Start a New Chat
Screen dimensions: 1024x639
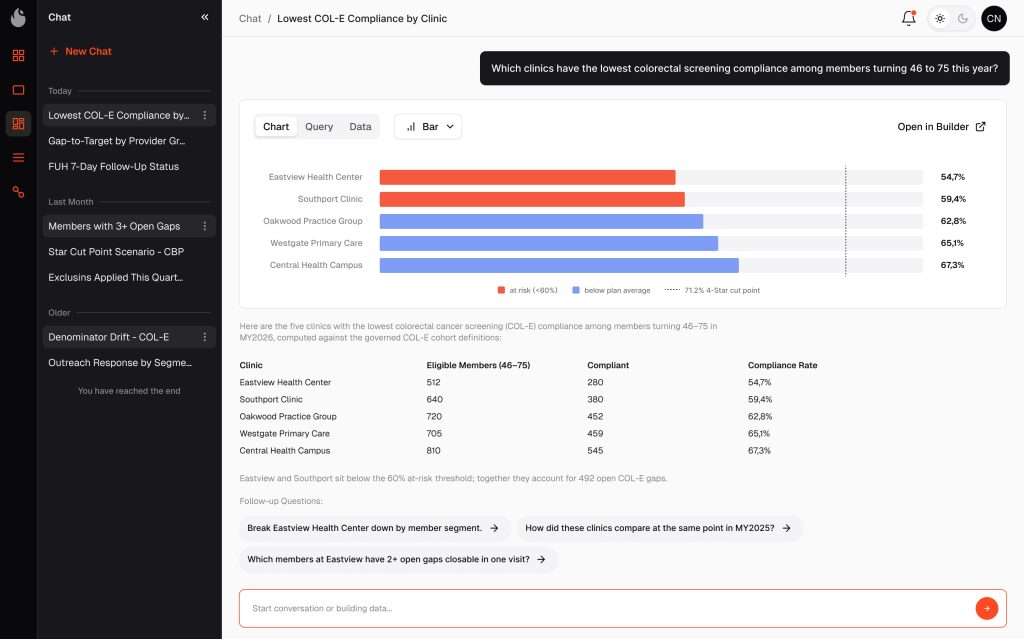click(80, 51)
